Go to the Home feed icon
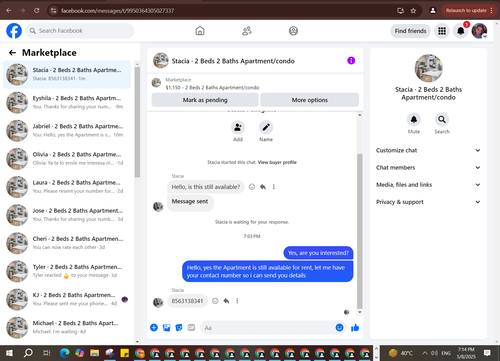 tap(200, 31)
